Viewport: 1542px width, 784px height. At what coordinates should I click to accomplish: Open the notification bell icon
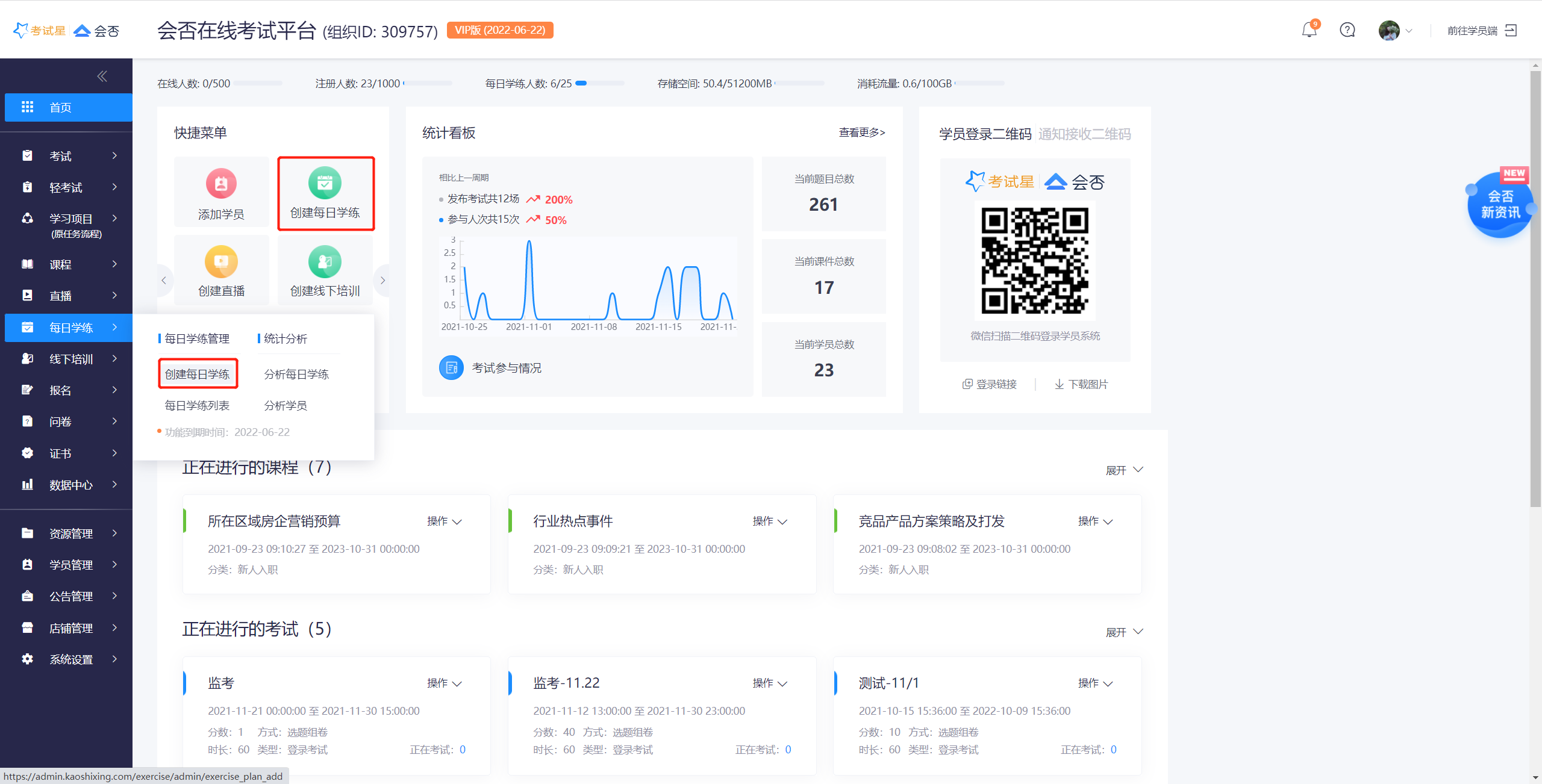tap(1309, 30)
